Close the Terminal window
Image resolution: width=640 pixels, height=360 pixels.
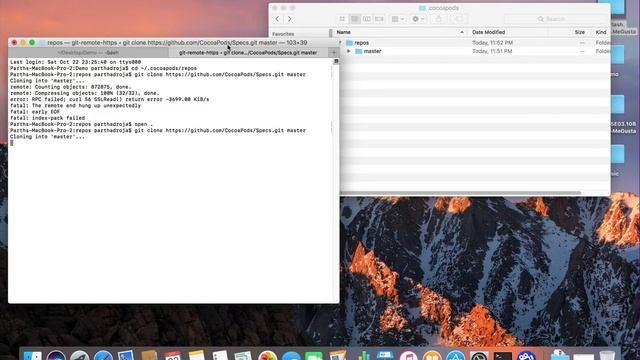[14, 42]
